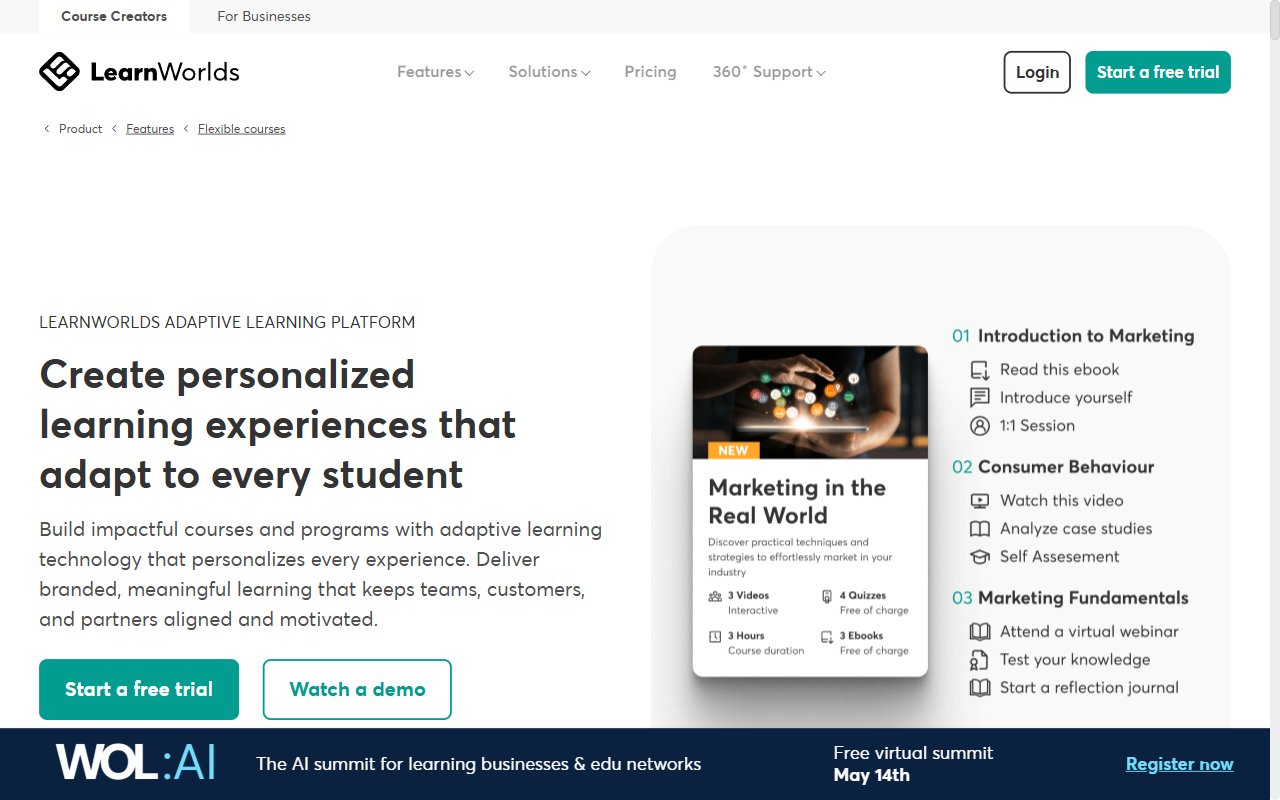Expand the Solutions dropdown menu
This screenshot has height=800, width=1280.
(x=549, y=72)
